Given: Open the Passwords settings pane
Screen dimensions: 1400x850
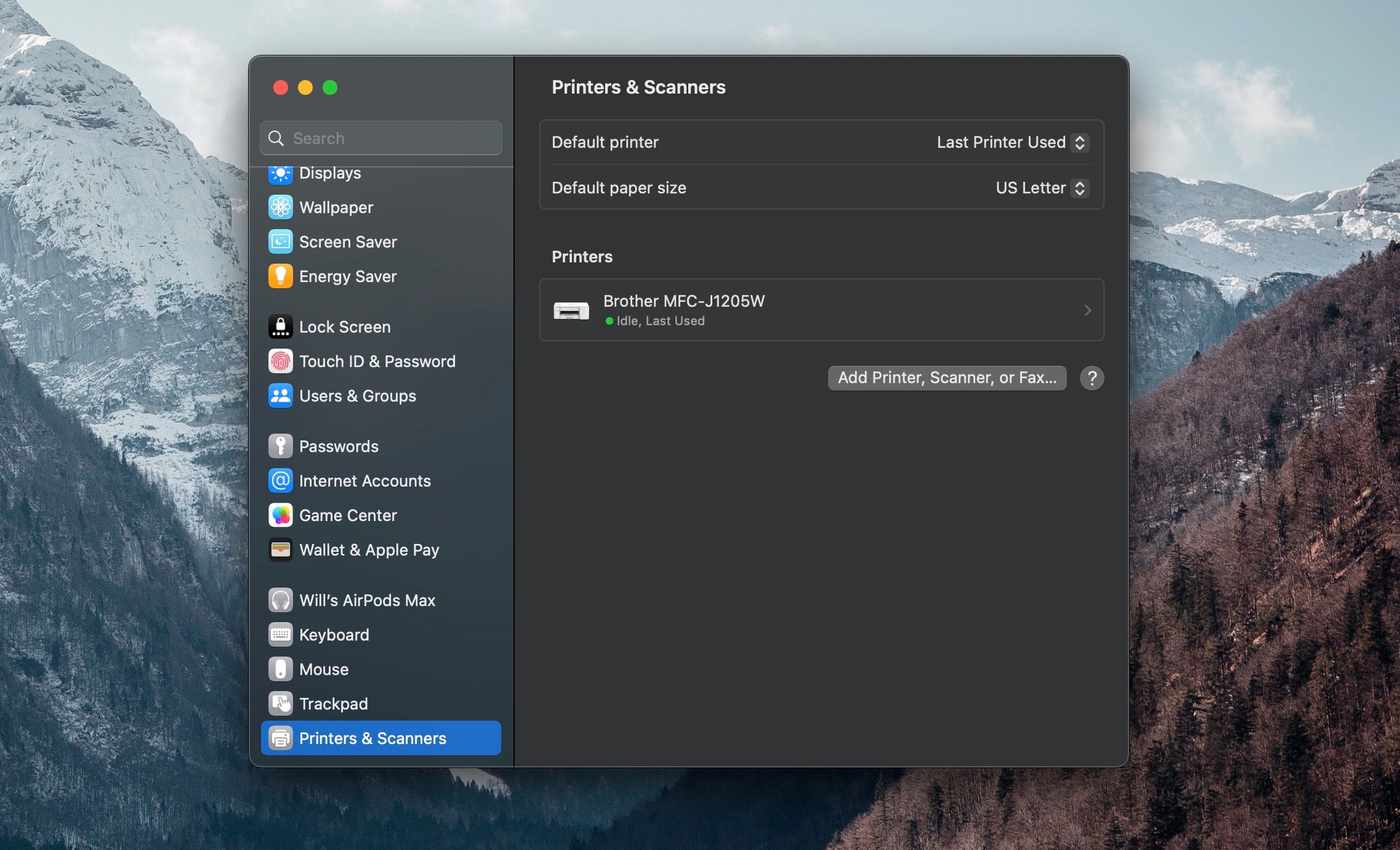Looking at the screenshot, I should 339,447.
